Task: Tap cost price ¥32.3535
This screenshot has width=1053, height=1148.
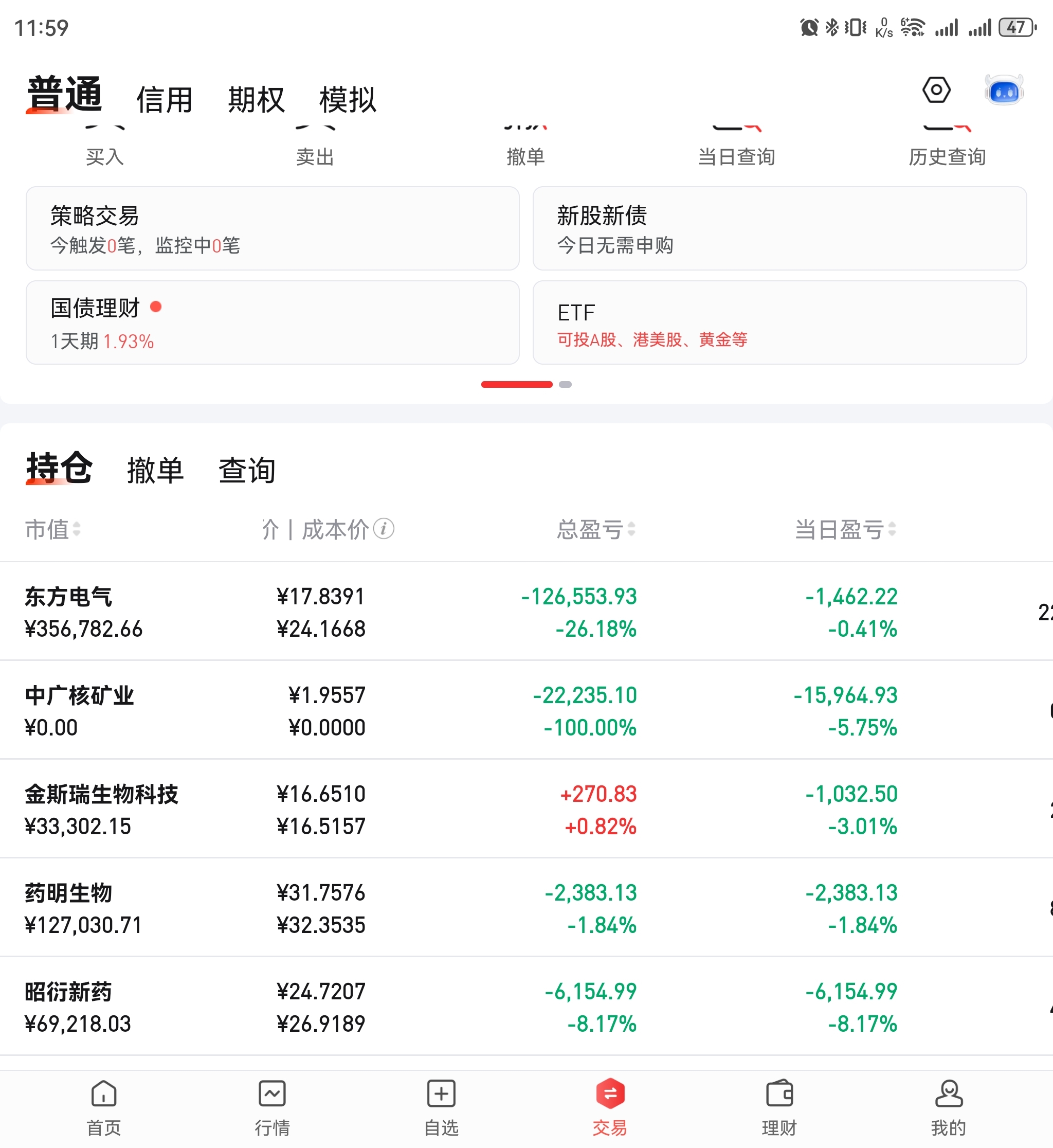Action: point(321,925)
